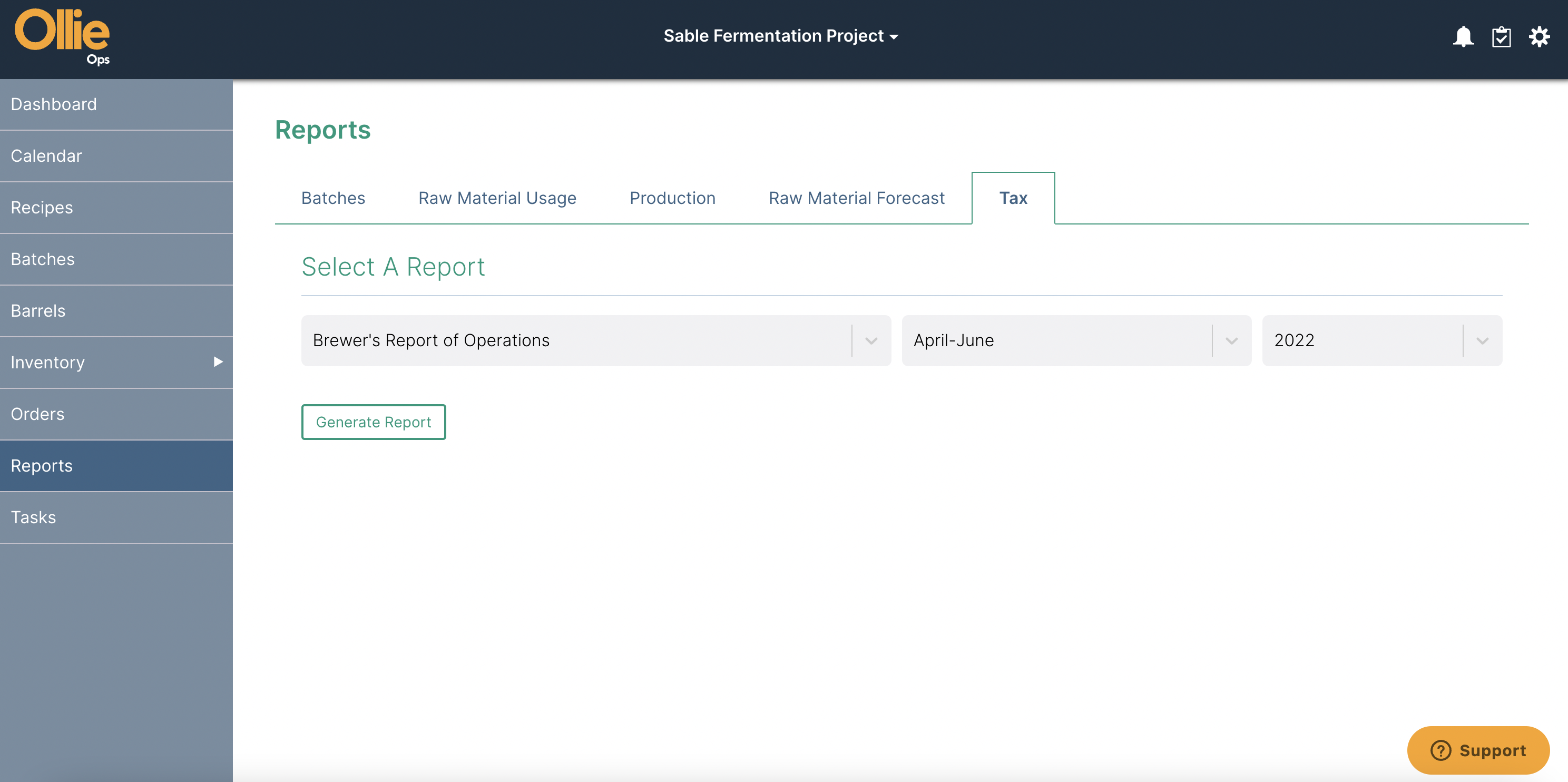The width and height of the screenshot is (1568, 782).
Task: Switch to the Raw Material Forecast tab
Action: (x=856, y=198)
